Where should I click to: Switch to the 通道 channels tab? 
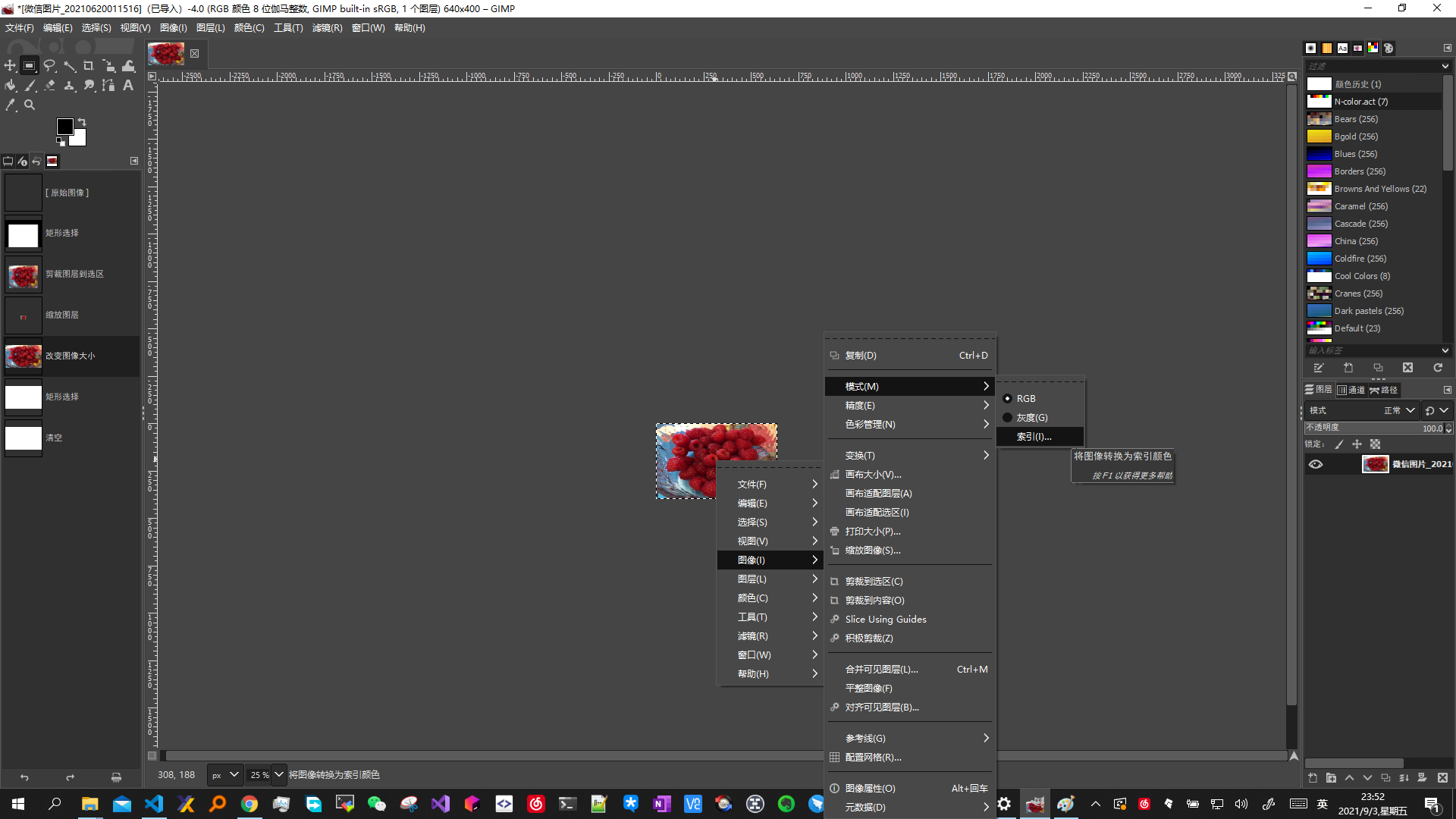[1351, 390]
